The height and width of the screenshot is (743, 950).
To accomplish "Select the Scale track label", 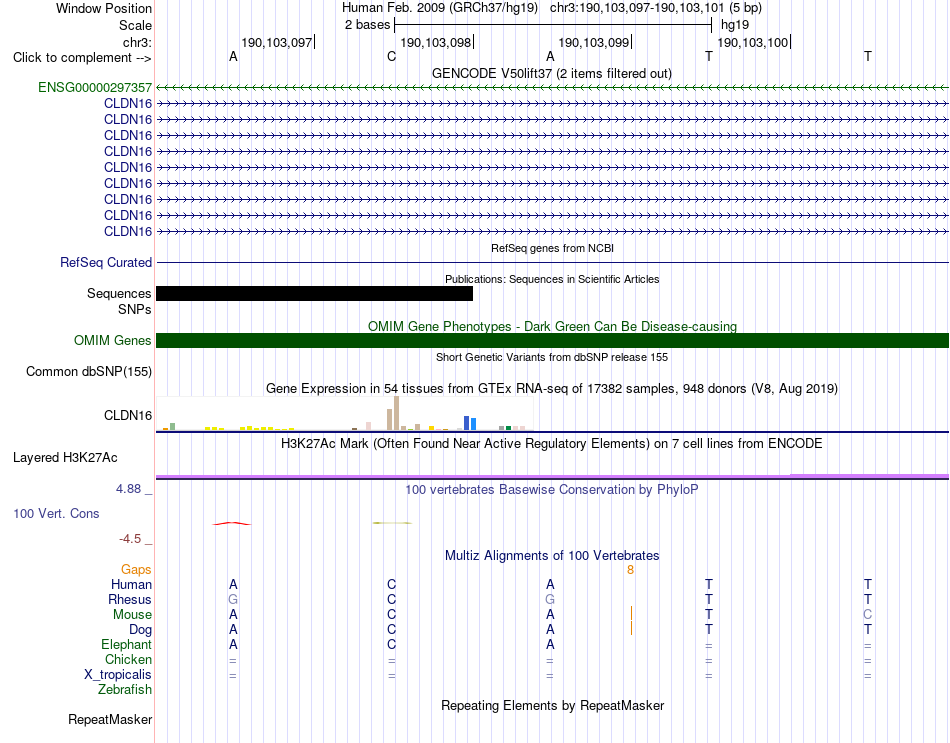I will tap(135, 25).
